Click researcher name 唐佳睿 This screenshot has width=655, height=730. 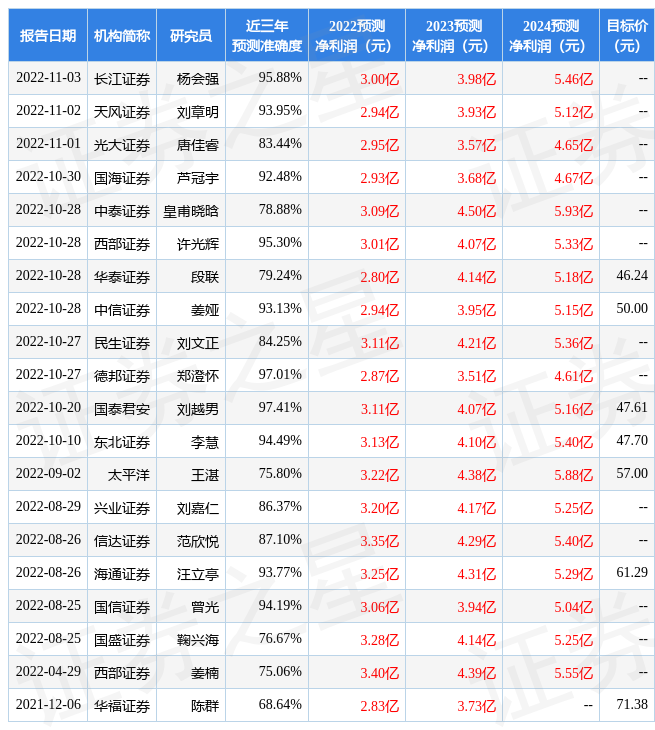[198, 145]
